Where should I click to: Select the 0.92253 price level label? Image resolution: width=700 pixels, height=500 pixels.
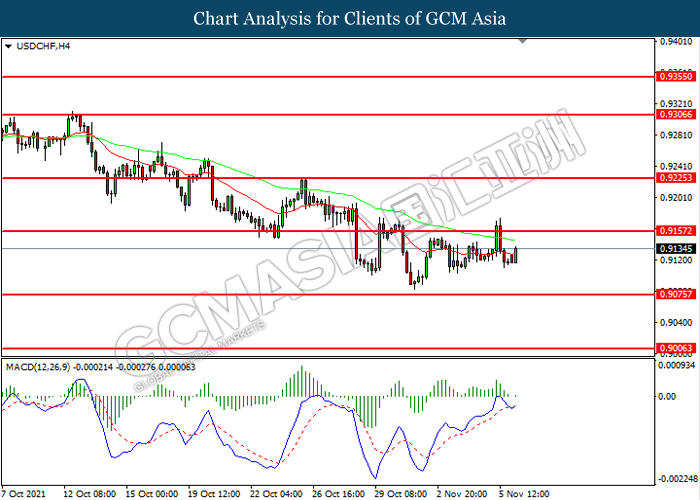(x=676, y=178)
